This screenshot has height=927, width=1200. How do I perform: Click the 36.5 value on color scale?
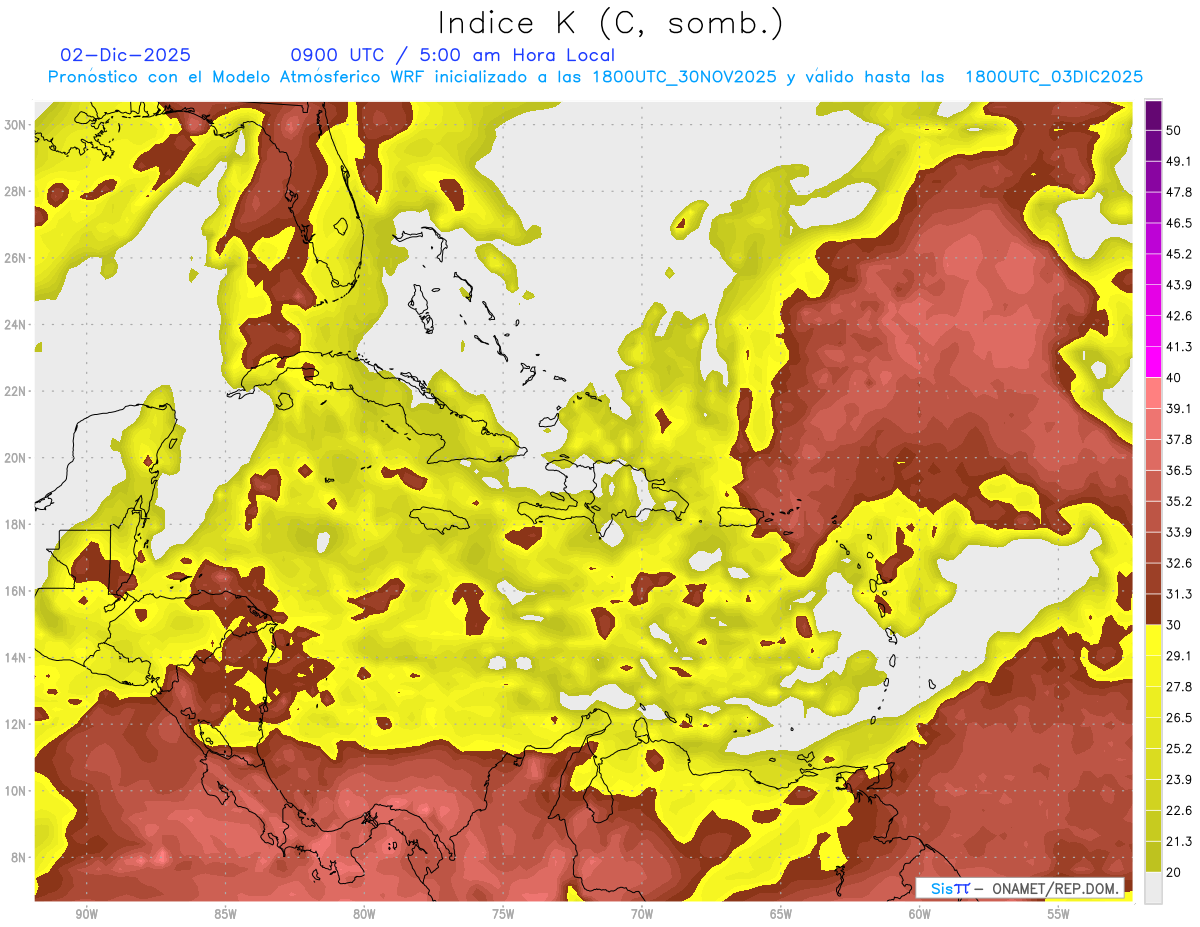[1180, 470]
